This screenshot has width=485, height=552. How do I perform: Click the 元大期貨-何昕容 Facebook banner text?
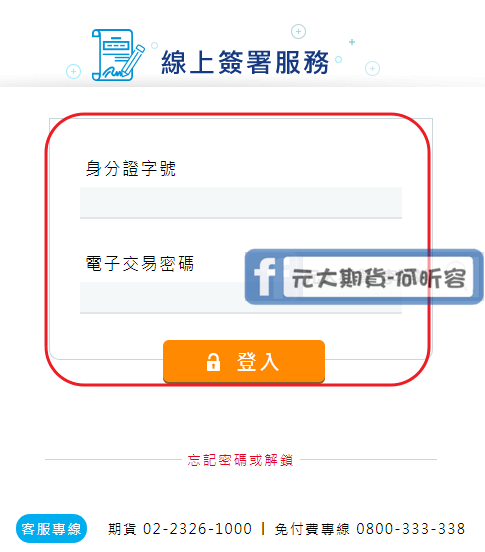pyautogui.click(x=379, y=278)
